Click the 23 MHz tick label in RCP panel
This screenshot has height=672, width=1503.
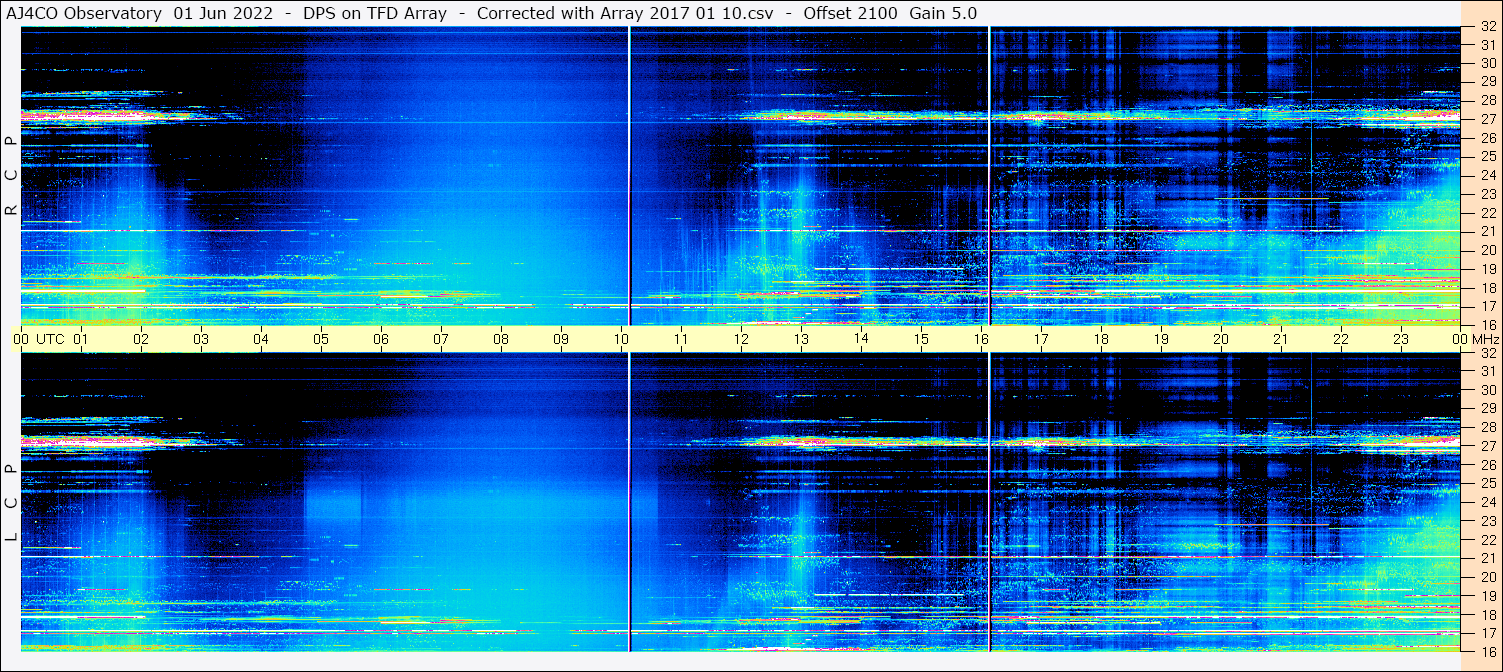click(x=1488, y=194)
